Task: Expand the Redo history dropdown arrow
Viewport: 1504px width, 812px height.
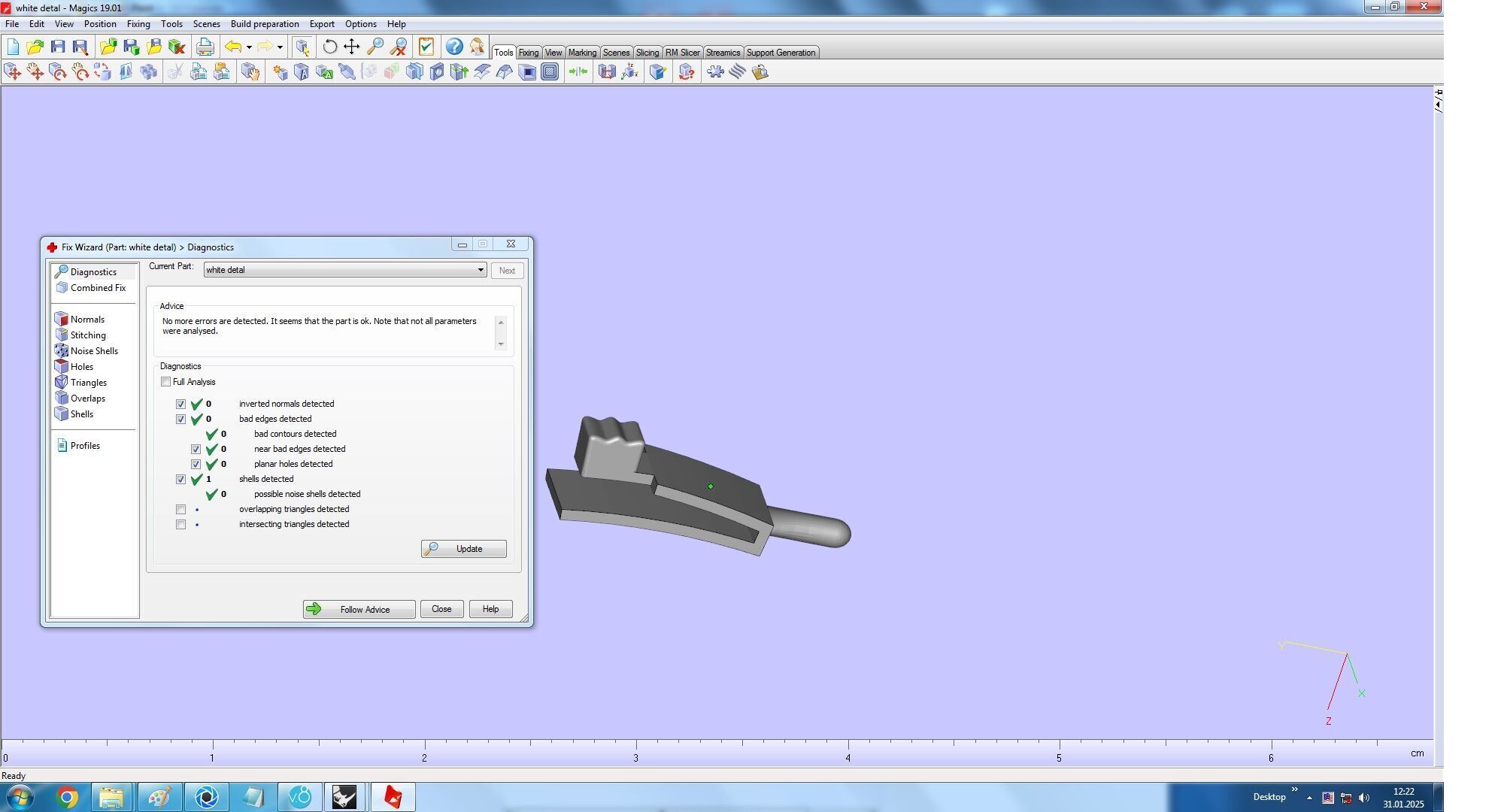Action: coord(280,47)
